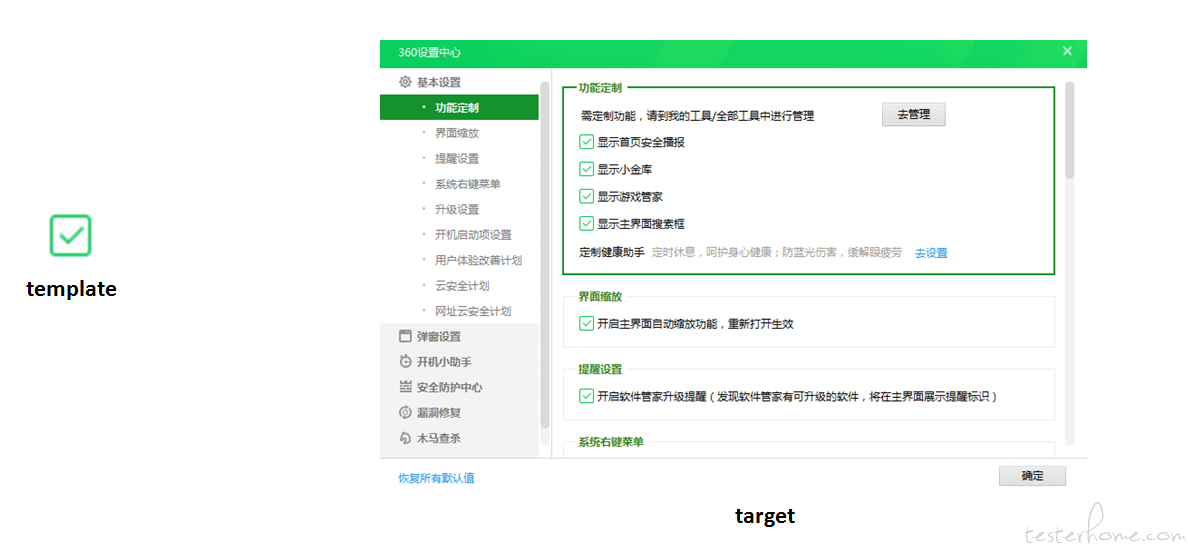Open the 去设置 link
1188x559 pixels.
pyautogui.click(x=931, y=253)
